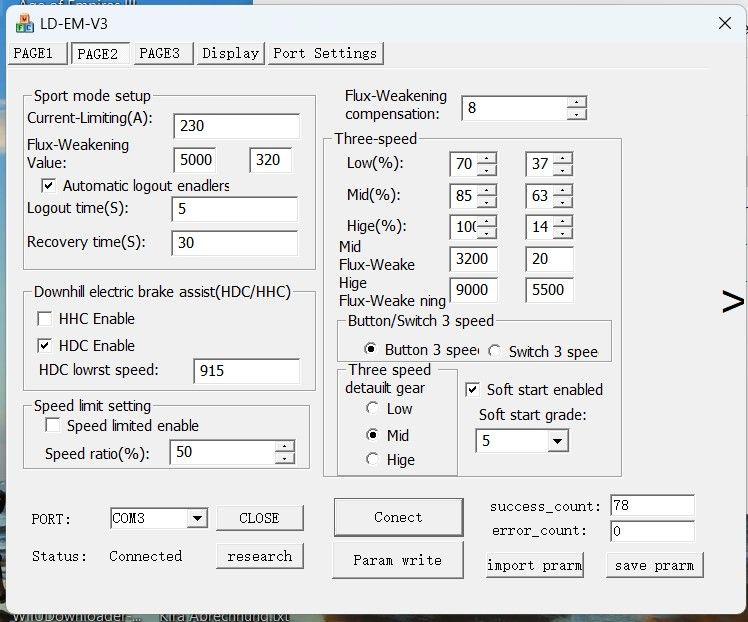Click the save prarm button
Viewport: 748px width, 622px height.
(654, 565)
